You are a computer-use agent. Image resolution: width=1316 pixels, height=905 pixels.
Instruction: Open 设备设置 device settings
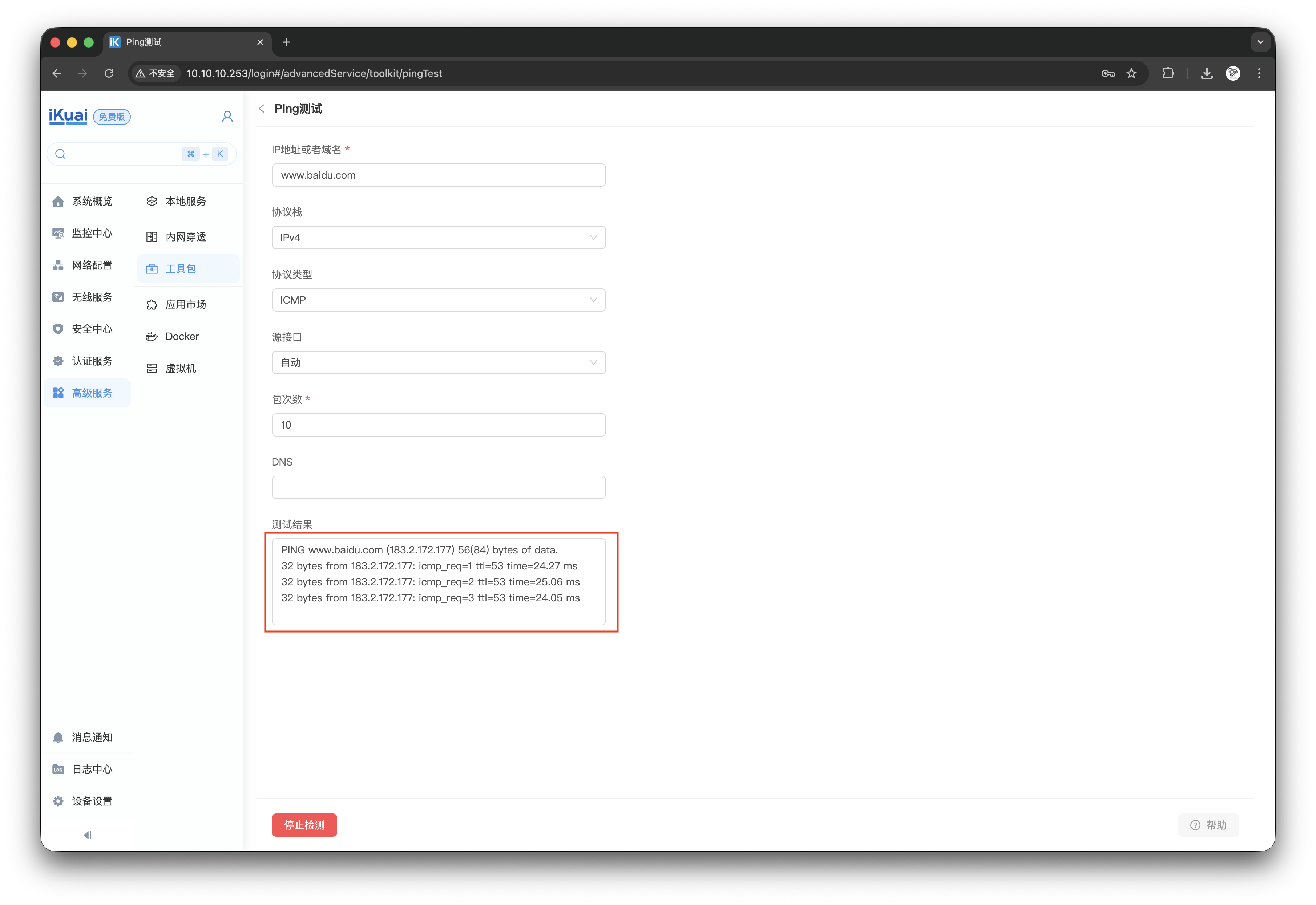coord(91,801)
